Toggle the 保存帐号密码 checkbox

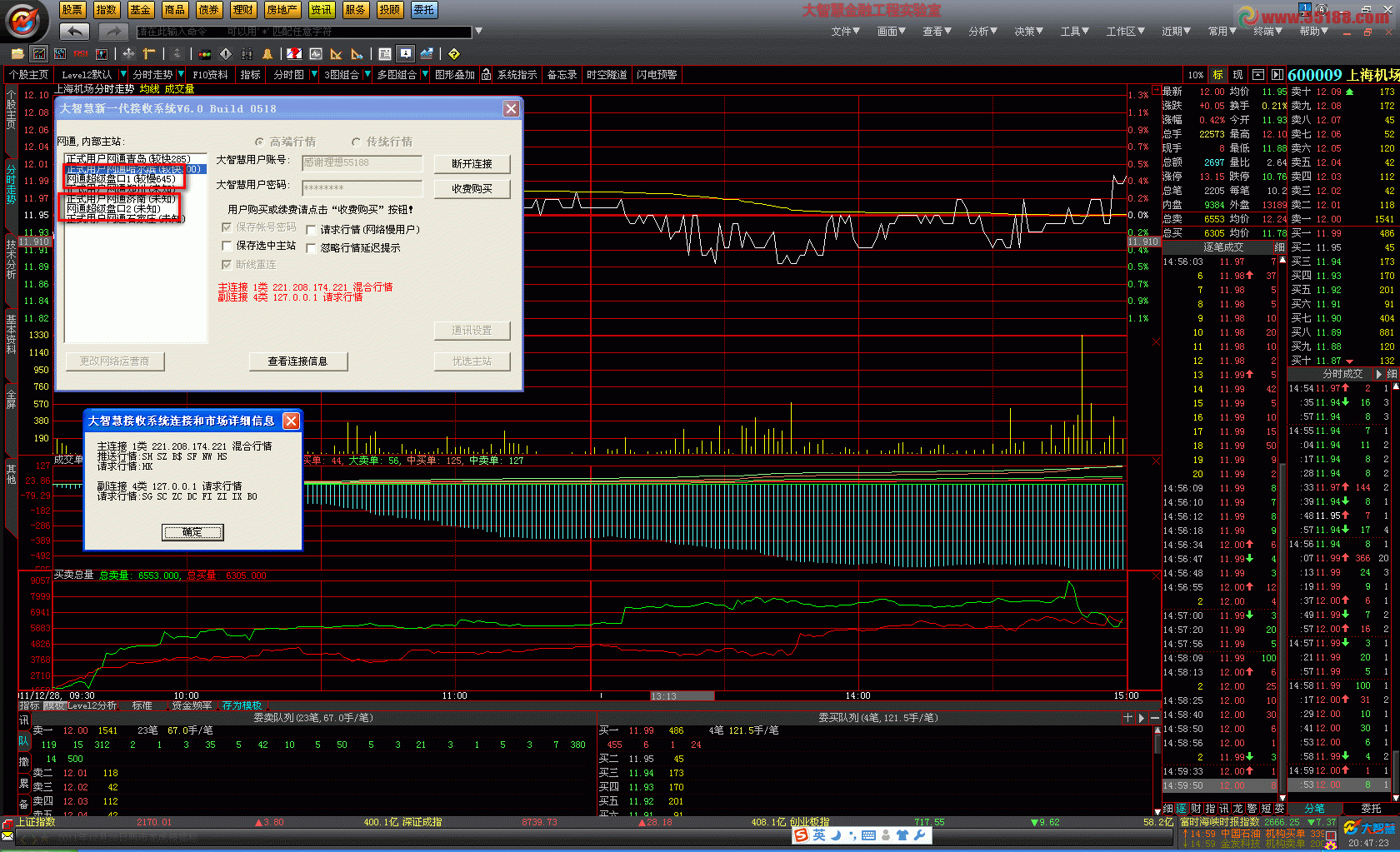coord(227,227)
